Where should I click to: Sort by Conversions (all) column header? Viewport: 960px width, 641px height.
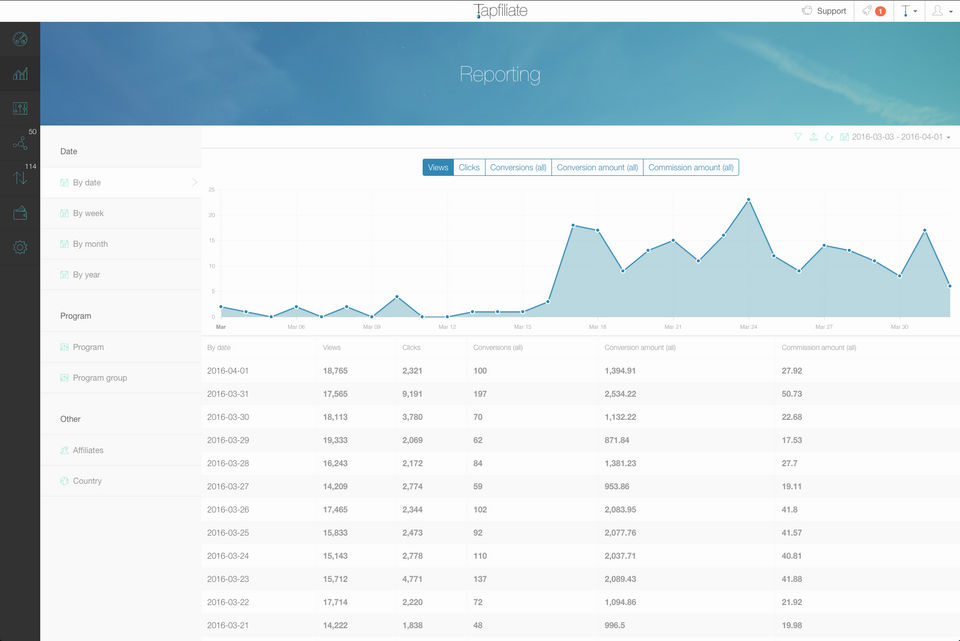coord(498,347)
